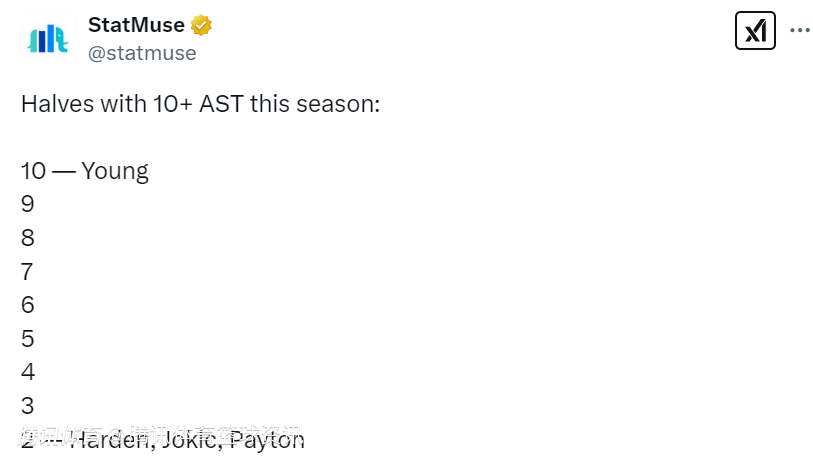Click the number 7 line

pyautogui.click(x=28, y=272)
